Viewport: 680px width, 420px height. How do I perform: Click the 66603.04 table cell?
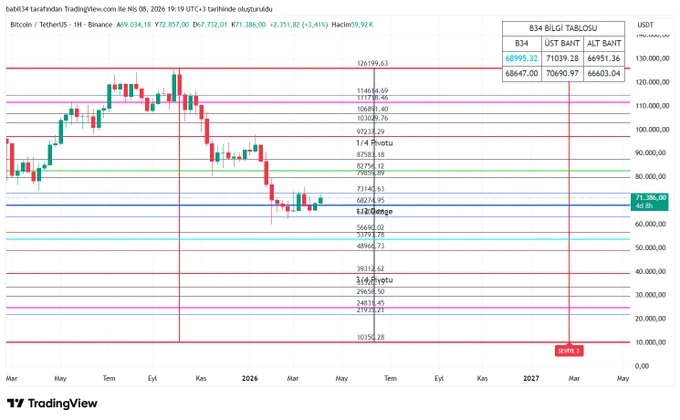pyautogui.click(x=604, y=73)
